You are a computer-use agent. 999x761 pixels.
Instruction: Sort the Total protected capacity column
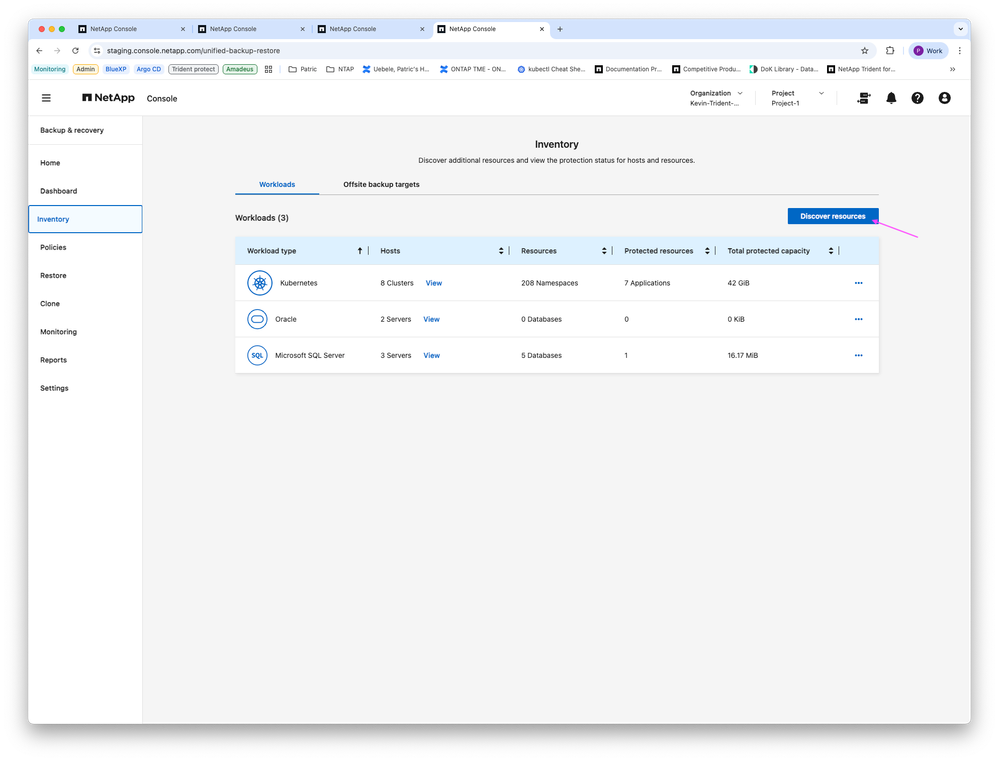pos(831,251)
